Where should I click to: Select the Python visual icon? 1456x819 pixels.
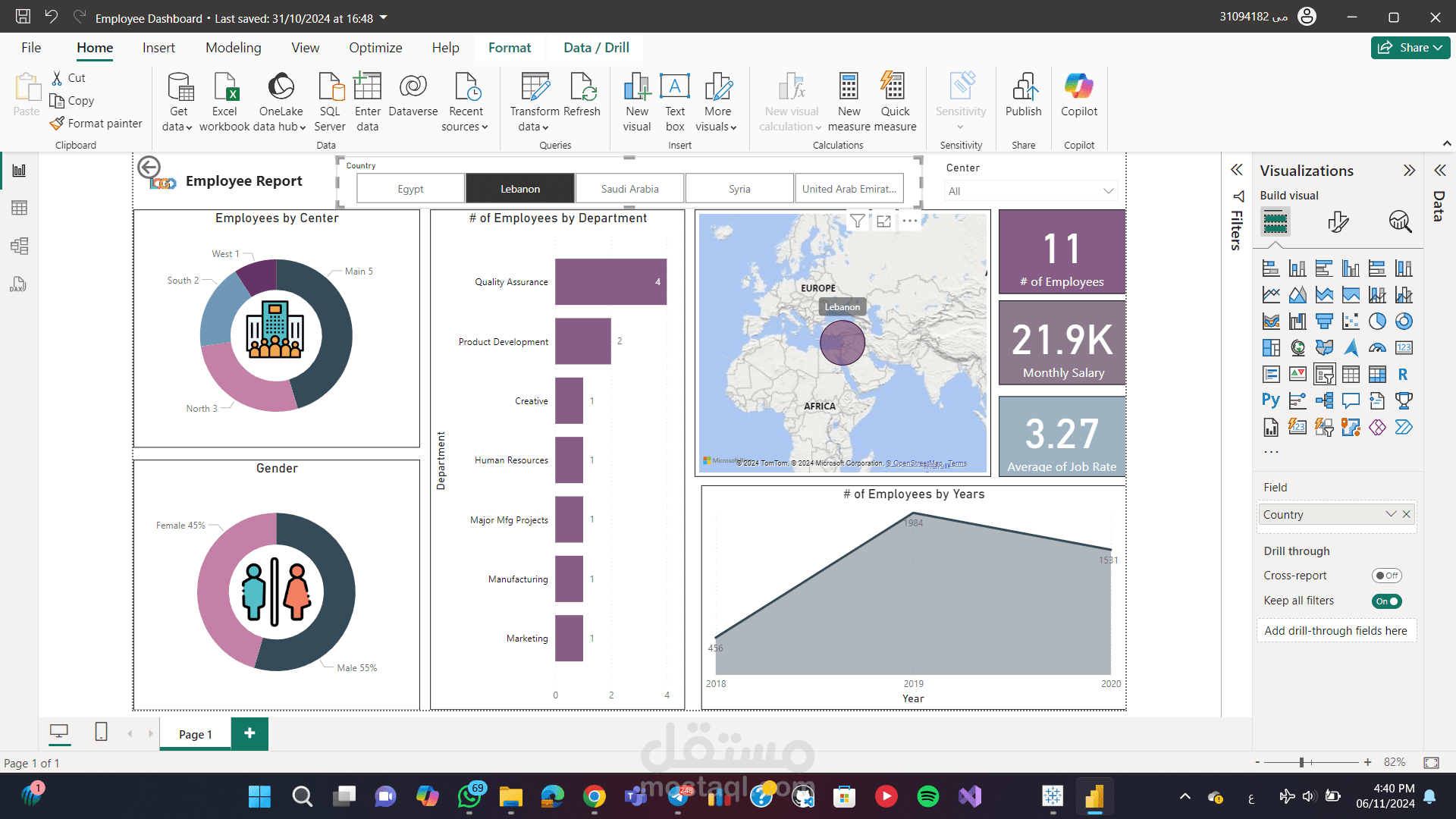[1271, 400]
